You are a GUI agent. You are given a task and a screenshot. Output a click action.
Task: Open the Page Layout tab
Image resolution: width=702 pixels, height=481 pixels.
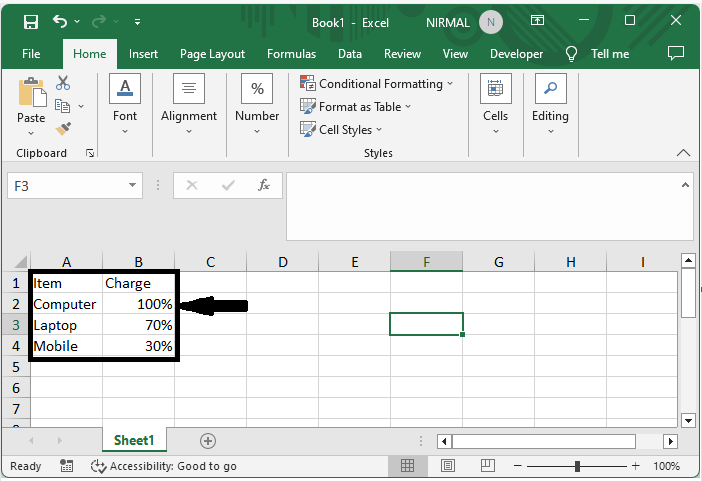pos(212,54)
